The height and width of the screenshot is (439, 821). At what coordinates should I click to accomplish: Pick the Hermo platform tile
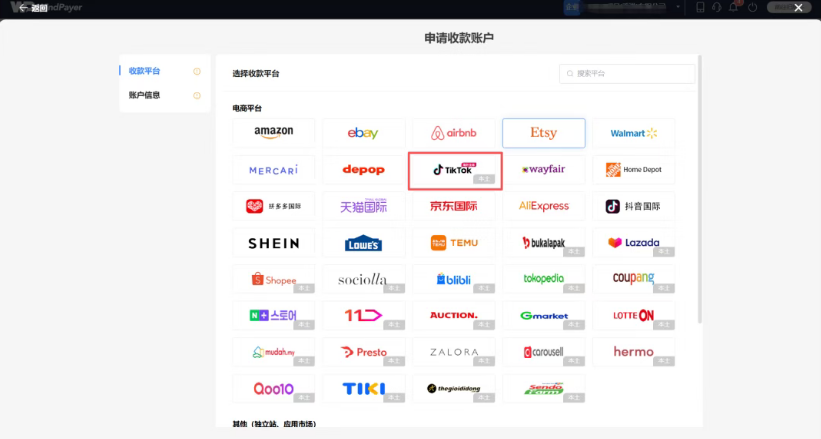pos(634,352)
